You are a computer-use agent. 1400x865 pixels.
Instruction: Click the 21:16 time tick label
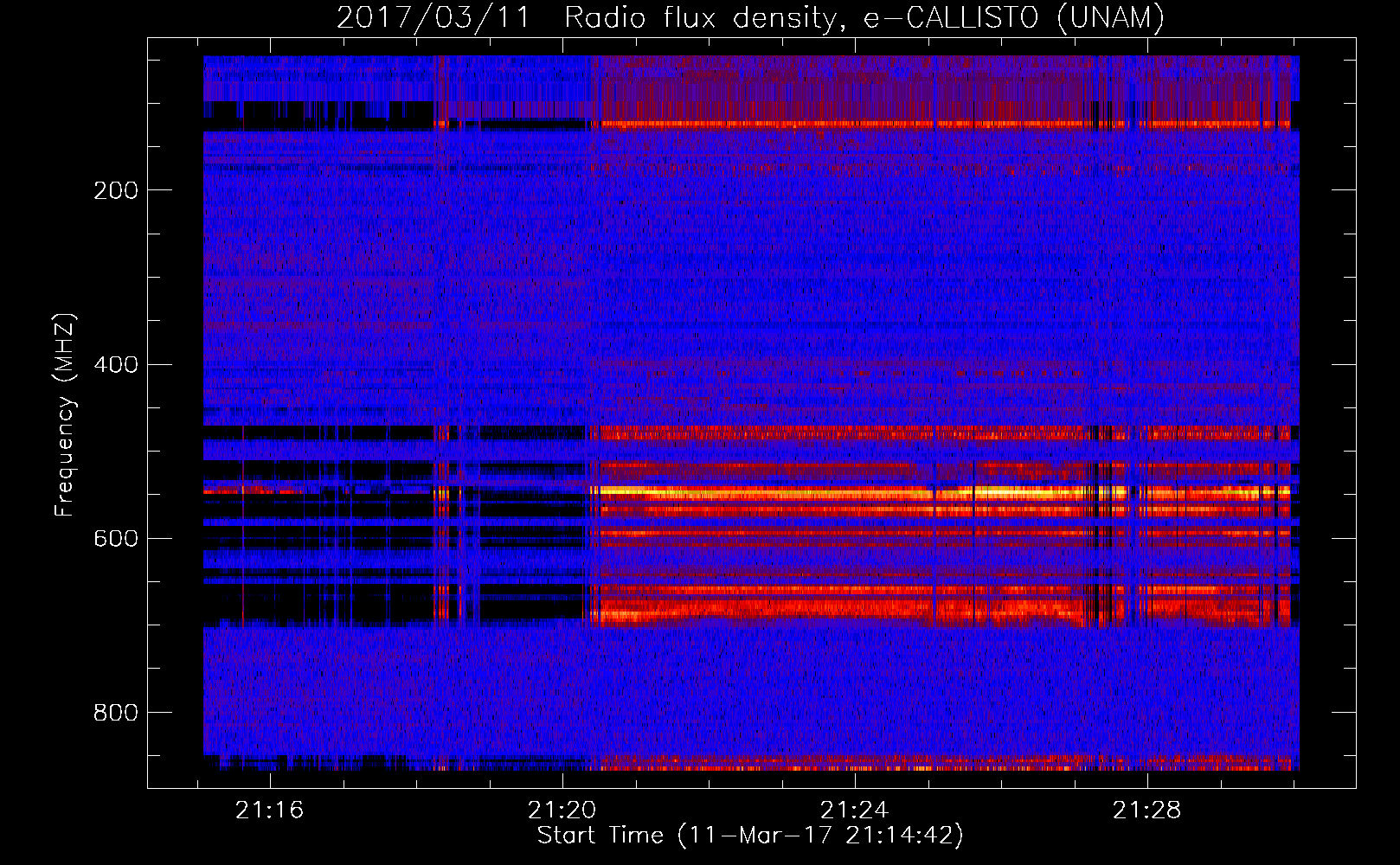point(270,811)
